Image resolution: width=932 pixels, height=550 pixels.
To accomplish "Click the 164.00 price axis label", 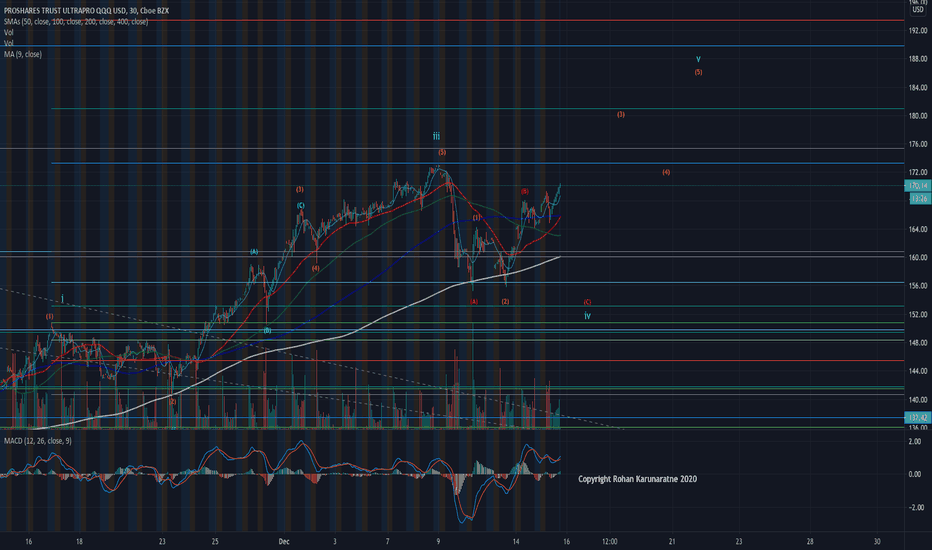I will pyautogui.click(x=918, y=229).
